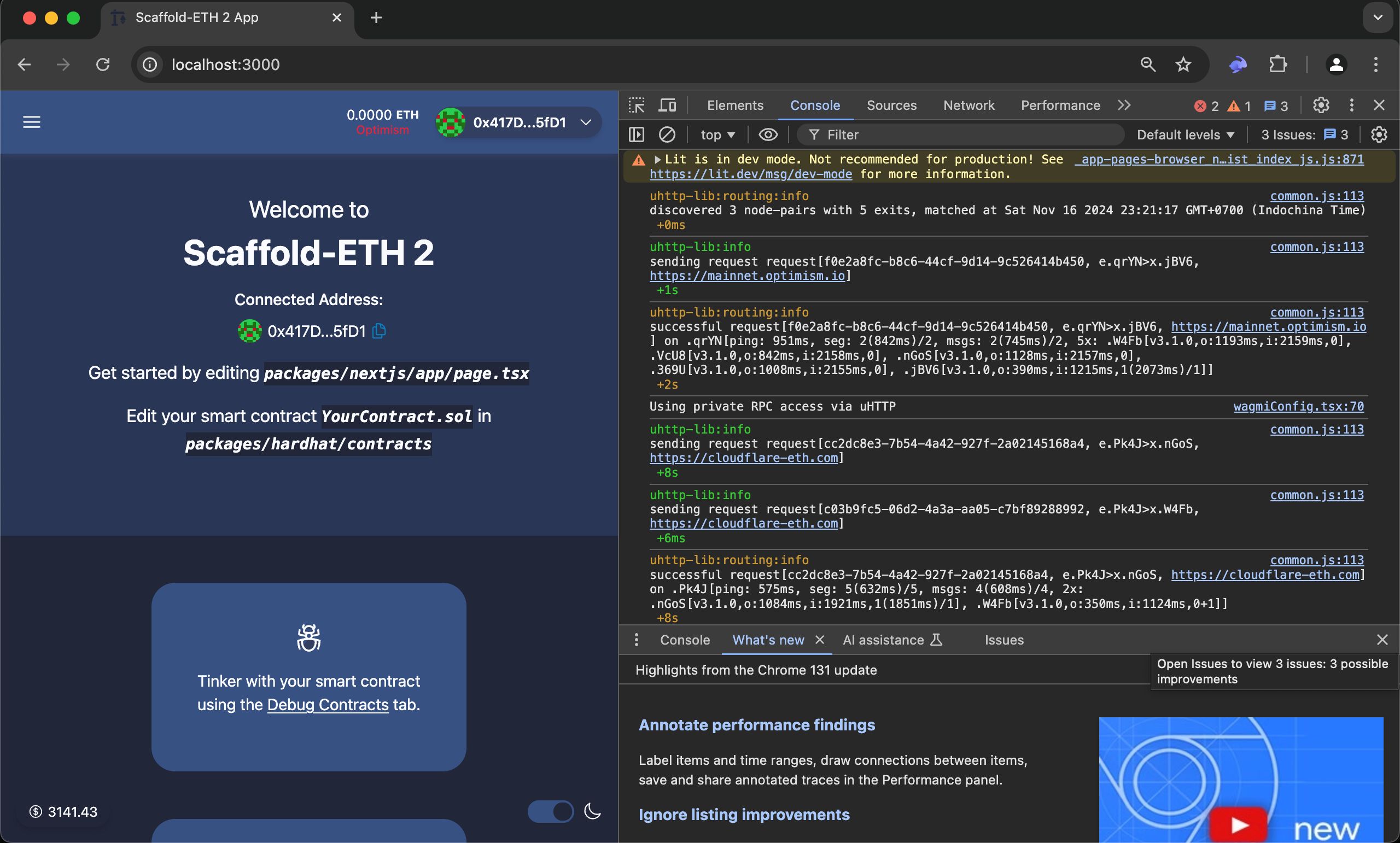This screenshot has width=1400, height=843.
Task: Click the warning count triangle indicator
Action: 1239,106
